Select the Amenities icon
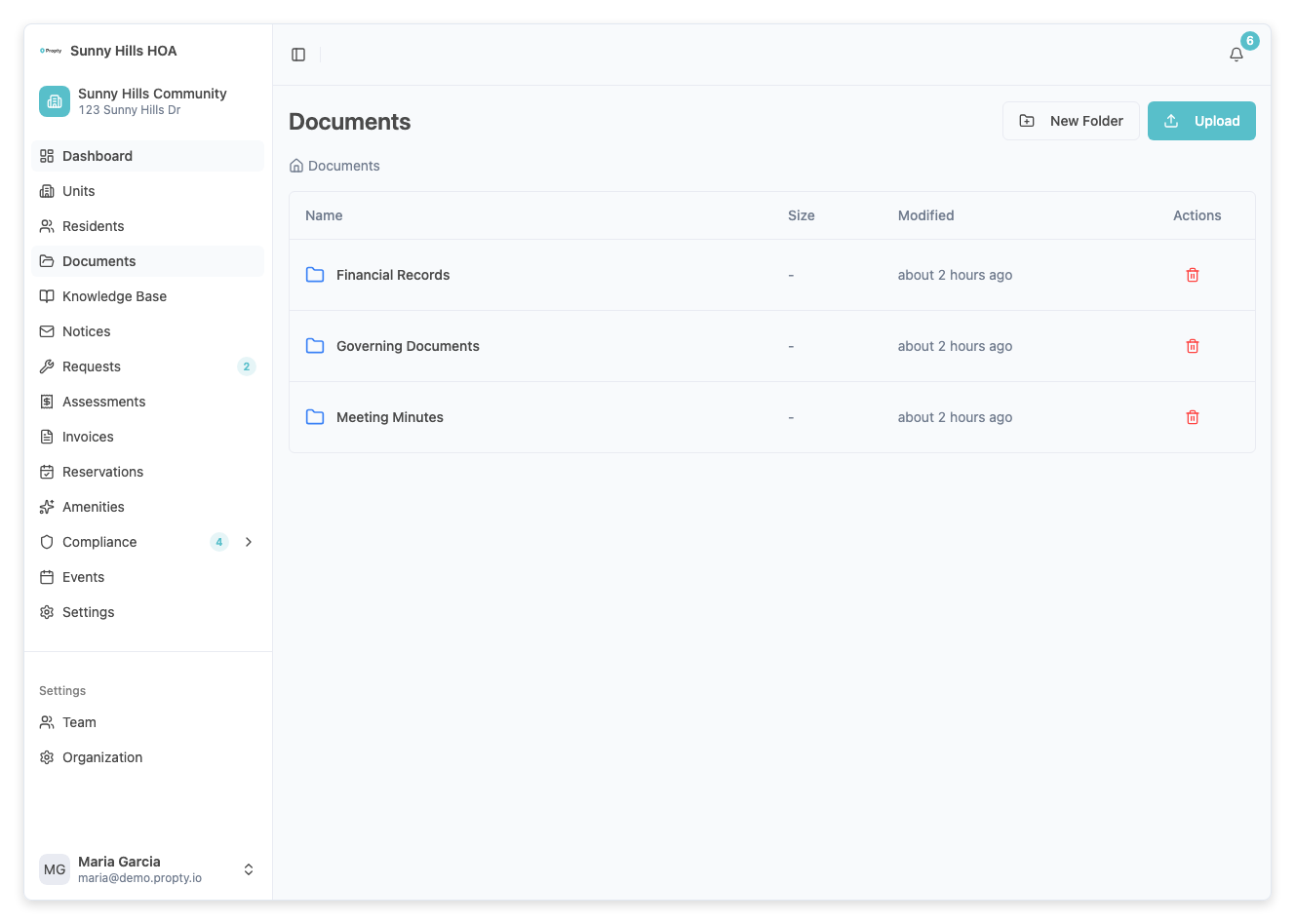 pos(47,507)
